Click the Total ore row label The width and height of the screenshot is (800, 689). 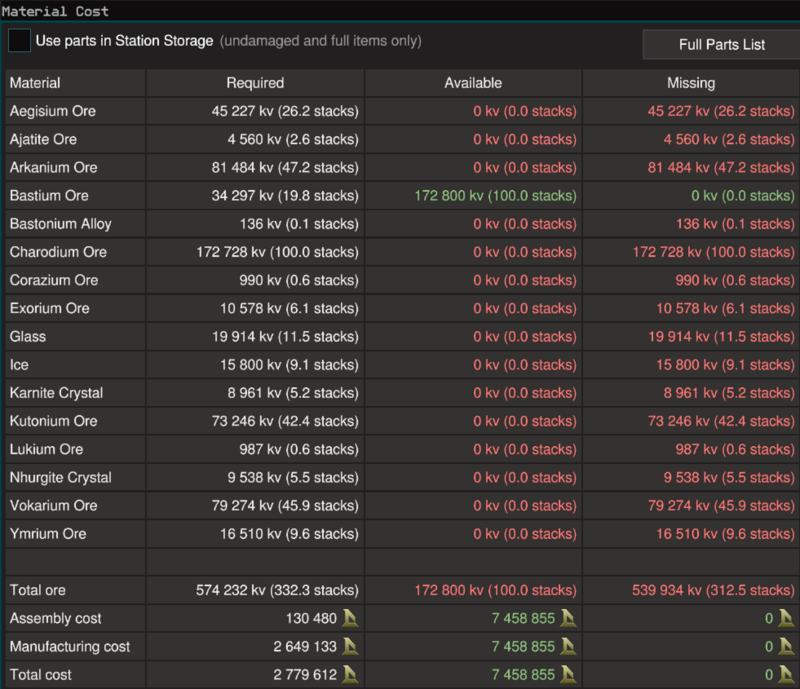pos(38,590)
